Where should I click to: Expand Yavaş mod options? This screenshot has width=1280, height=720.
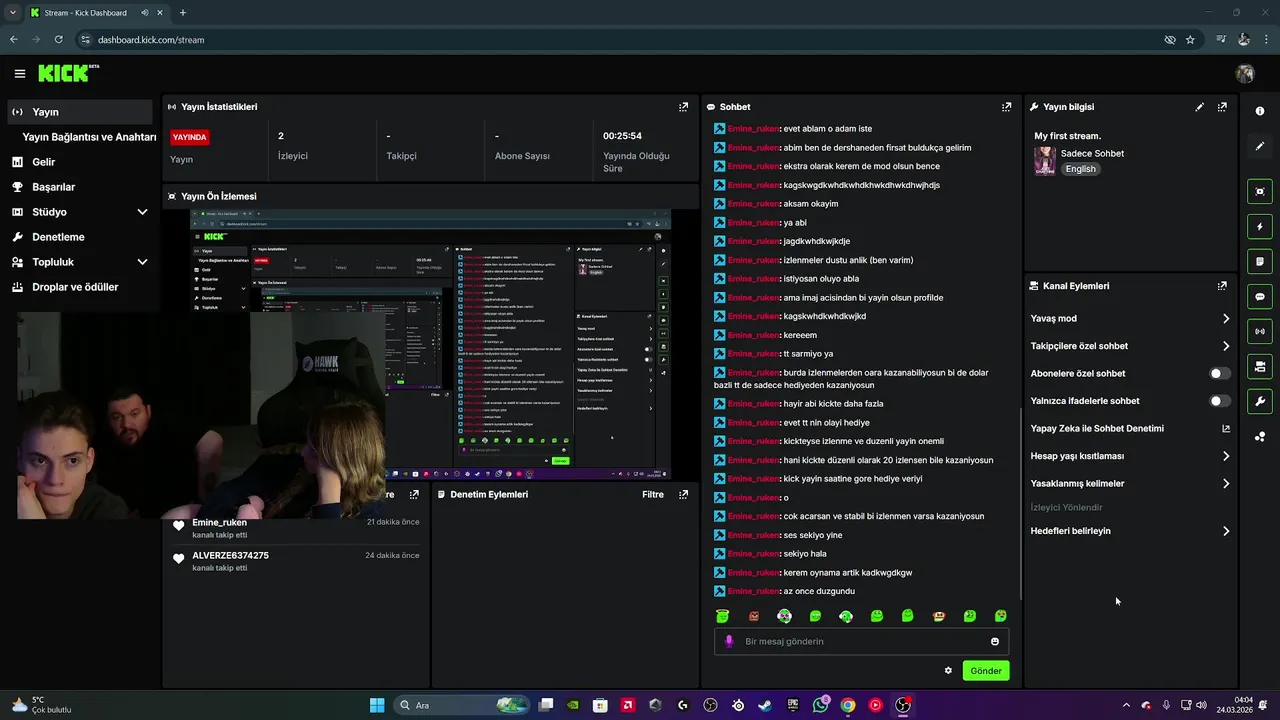coord(1226,319)
